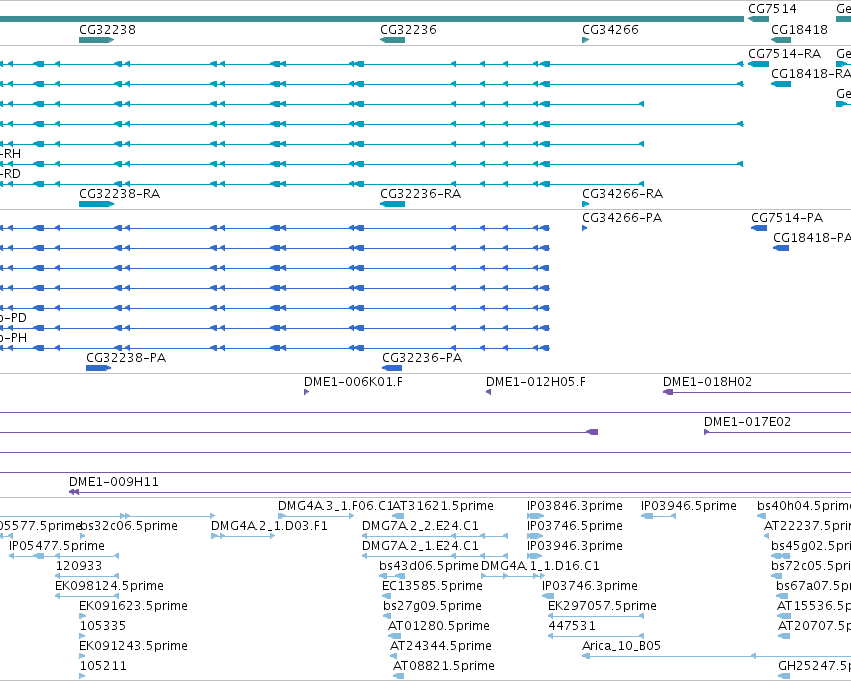The image size is (851, 681).
Task: Click the IP05477.5prime EST label
Action: point(57,546)
